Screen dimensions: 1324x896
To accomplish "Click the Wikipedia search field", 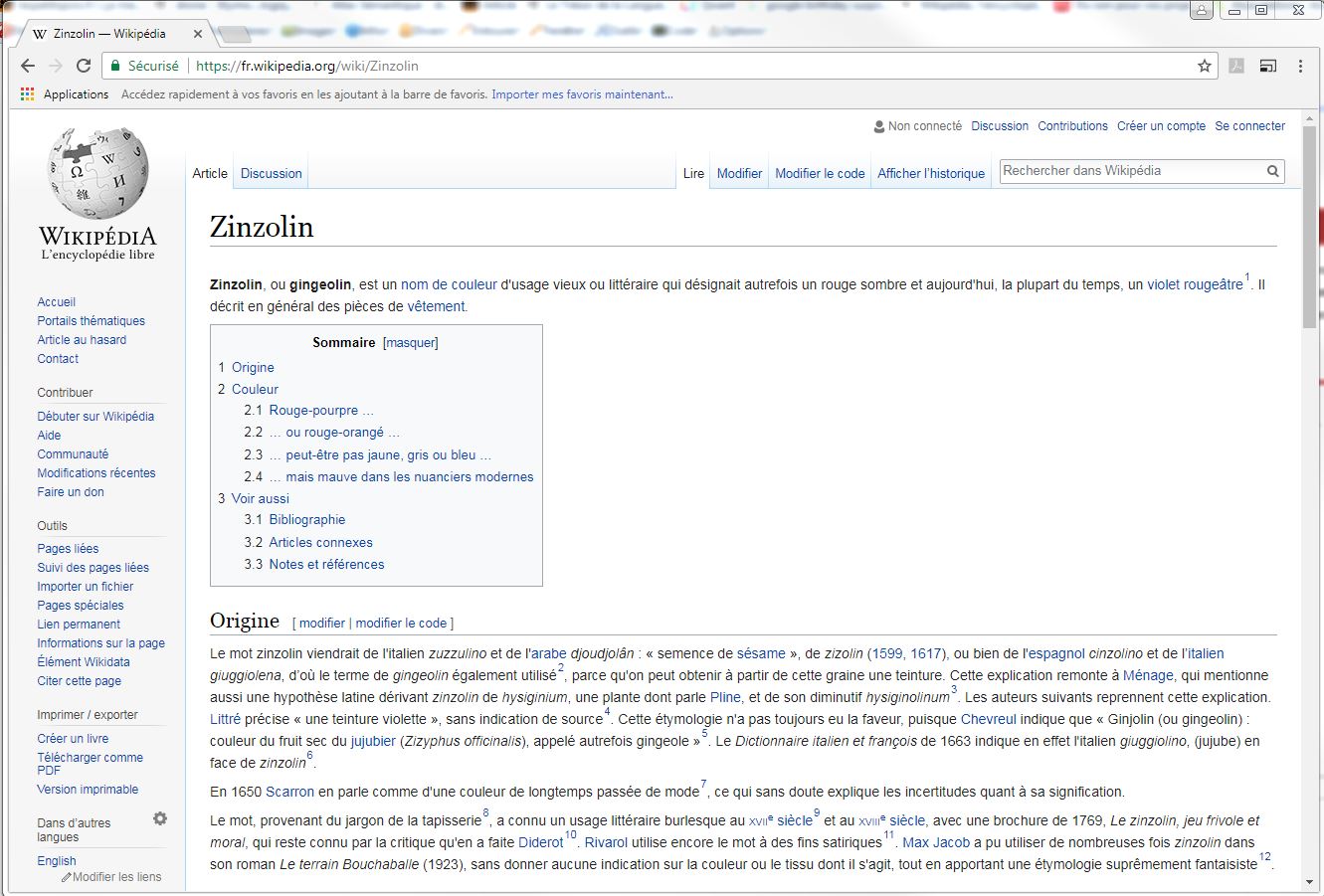I will click(1131, 171).
